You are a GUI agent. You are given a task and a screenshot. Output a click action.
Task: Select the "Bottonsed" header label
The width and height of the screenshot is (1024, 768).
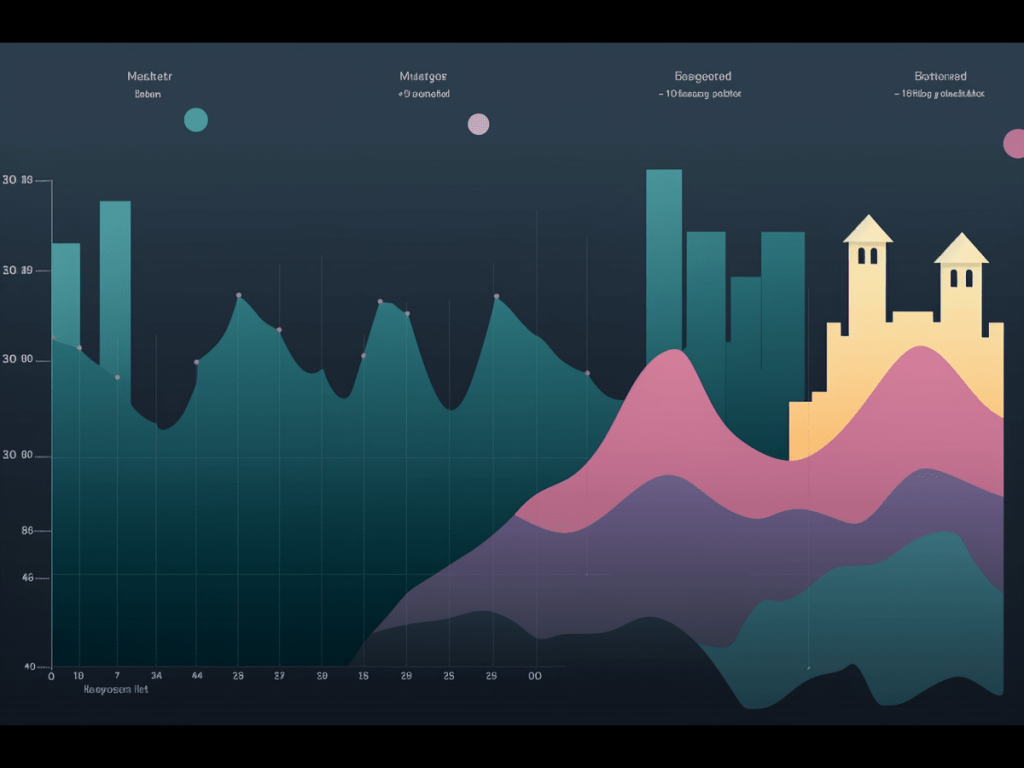point(940,76)
